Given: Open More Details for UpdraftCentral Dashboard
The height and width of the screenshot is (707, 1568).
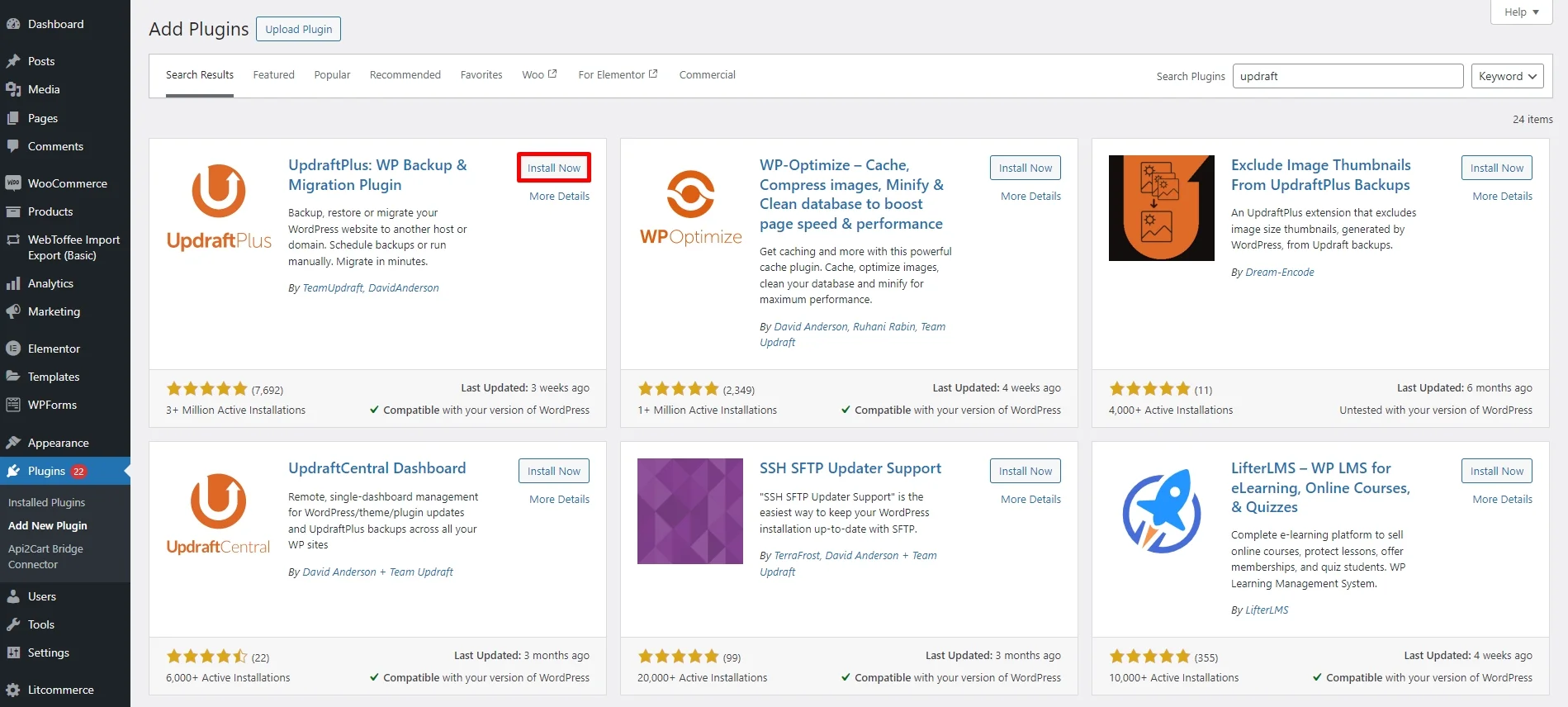Looking at the screenshot, I should point(559,500).
